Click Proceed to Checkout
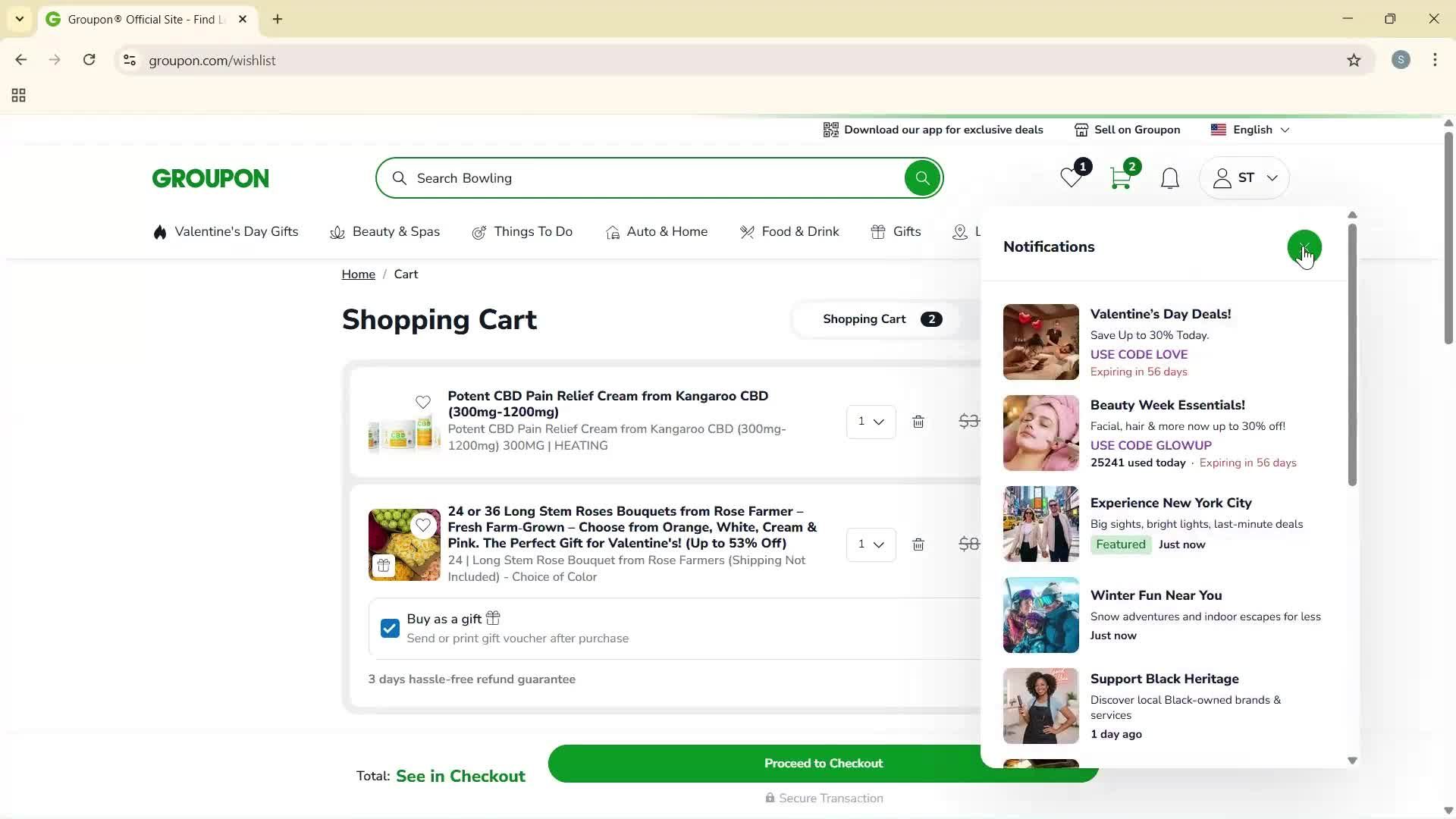 823,763
